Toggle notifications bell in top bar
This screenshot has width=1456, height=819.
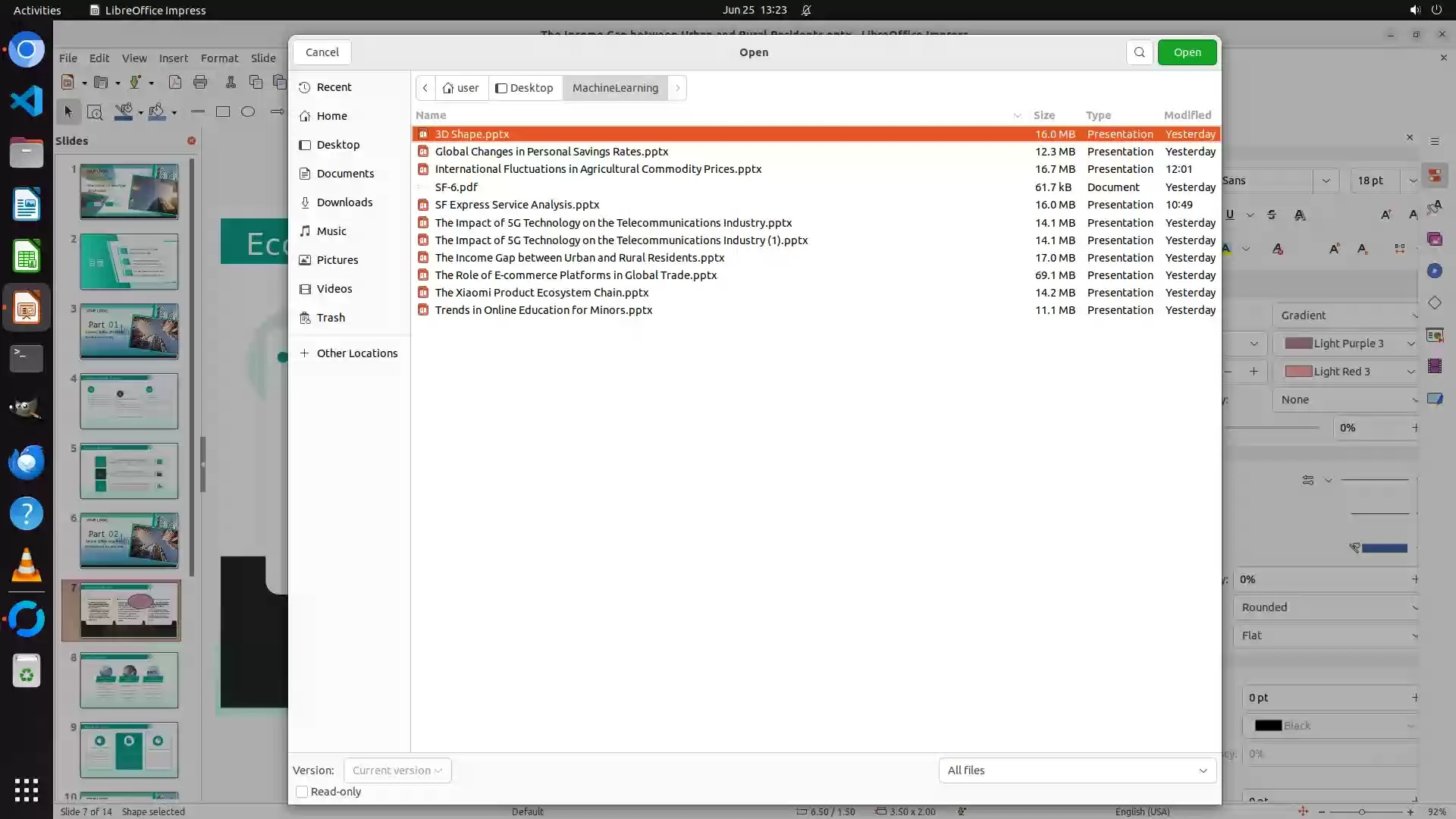pyautogui.click(x=806, y=10)
